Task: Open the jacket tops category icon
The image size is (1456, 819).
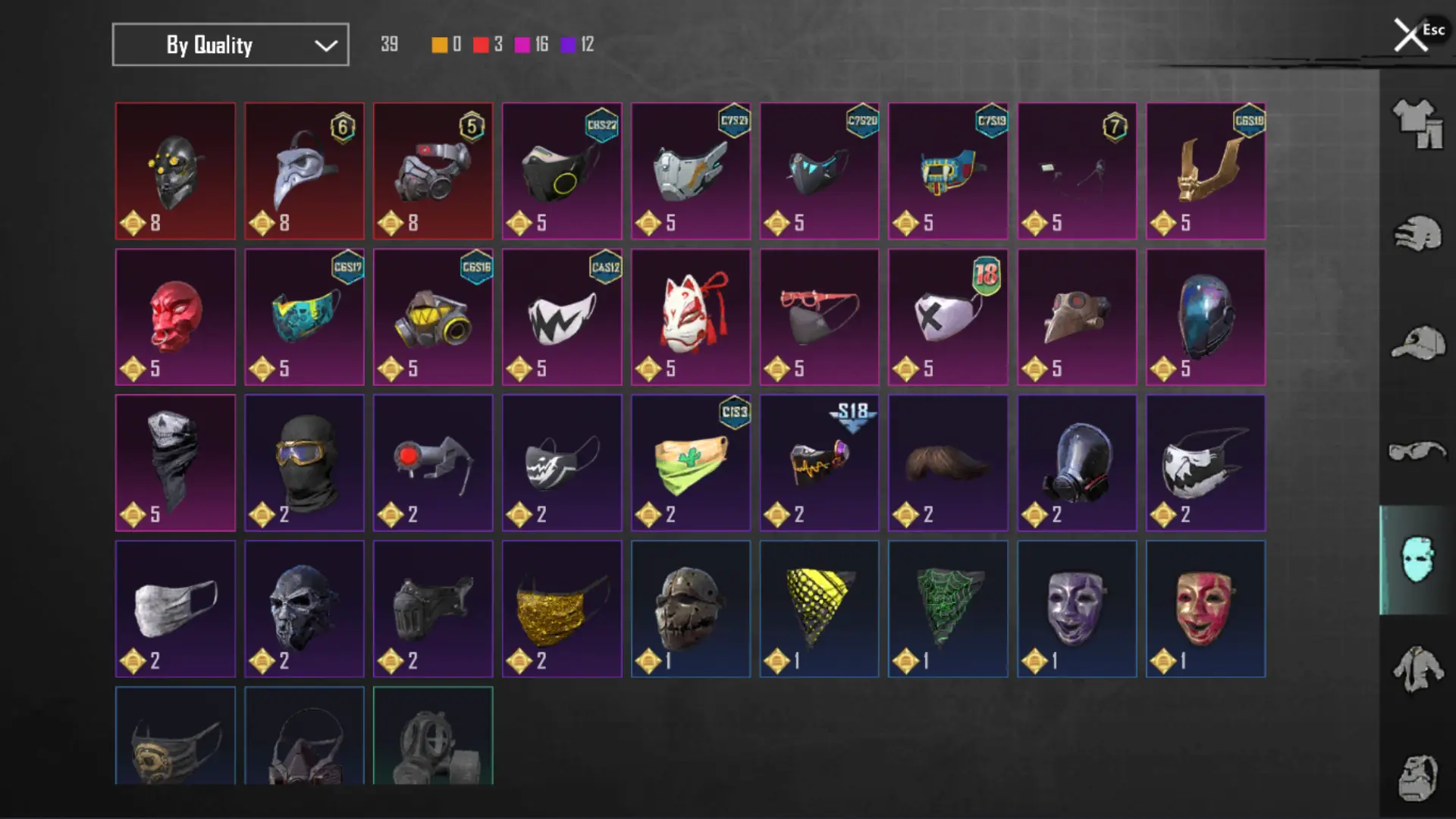Action: (x=1417, y=669)
